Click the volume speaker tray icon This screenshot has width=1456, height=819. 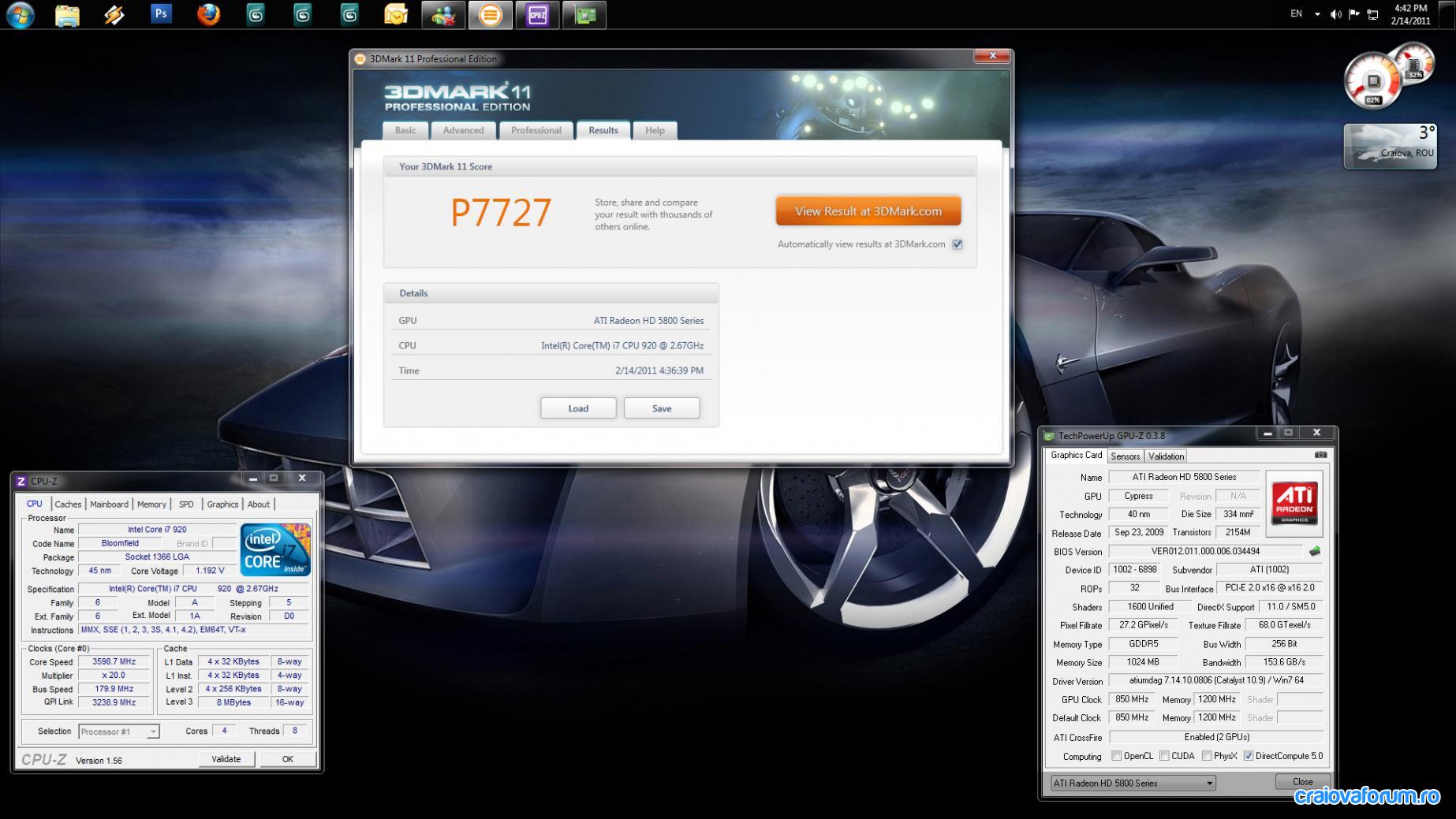(1335, 14)
